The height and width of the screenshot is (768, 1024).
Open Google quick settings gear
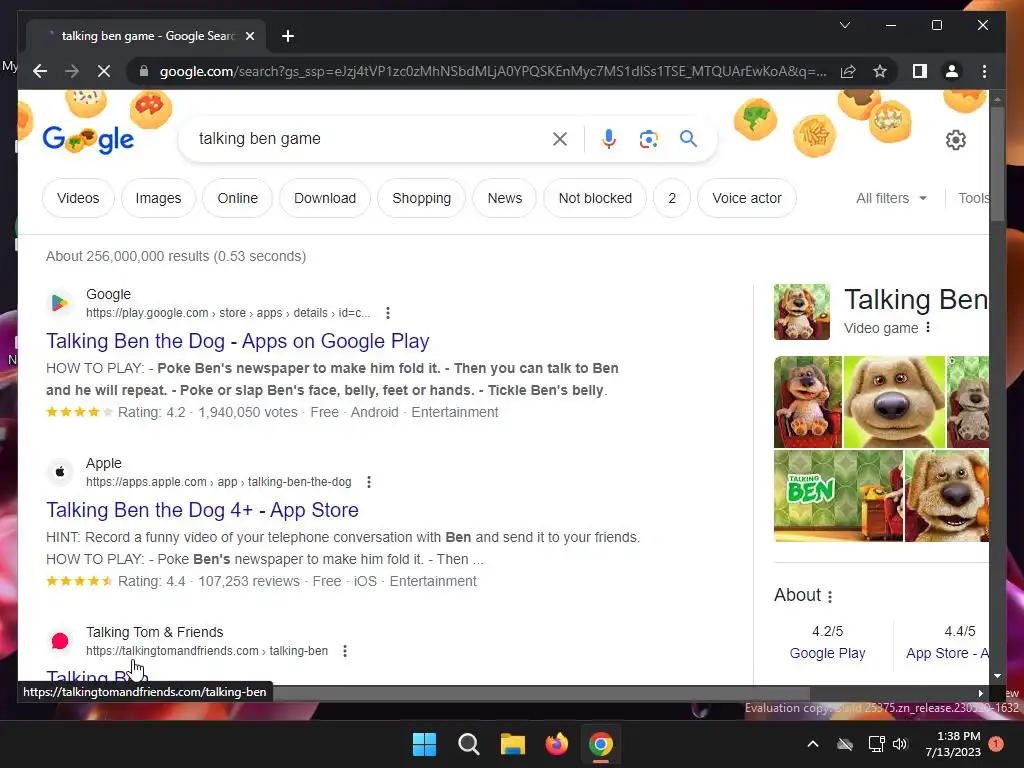tap(955, 139)
